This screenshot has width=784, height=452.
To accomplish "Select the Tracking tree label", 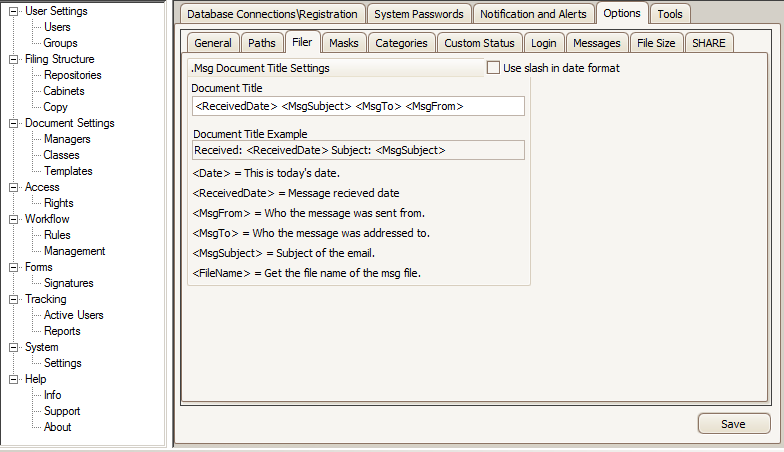I will 46,299.
